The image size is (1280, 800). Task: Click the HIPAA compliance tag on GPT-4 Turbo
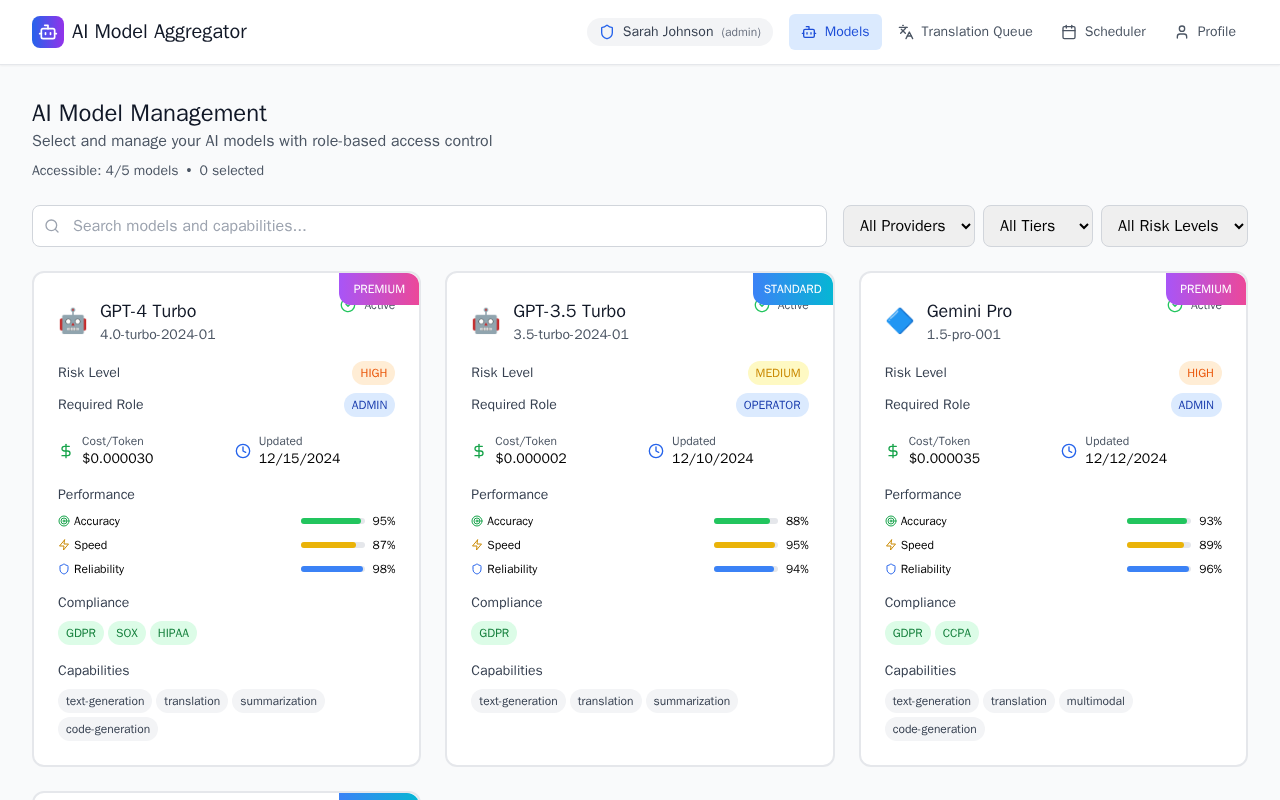pyautogui.click(x=173, y=633)
